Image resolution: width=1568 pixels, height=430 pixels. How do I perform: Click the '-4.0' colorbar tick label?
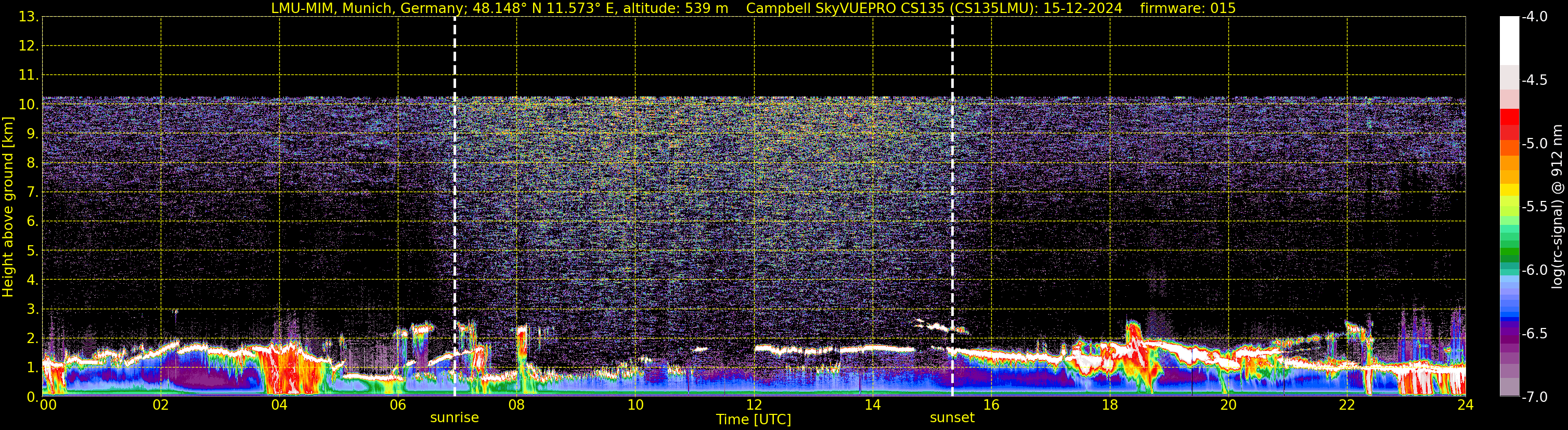pos(1535,17)
